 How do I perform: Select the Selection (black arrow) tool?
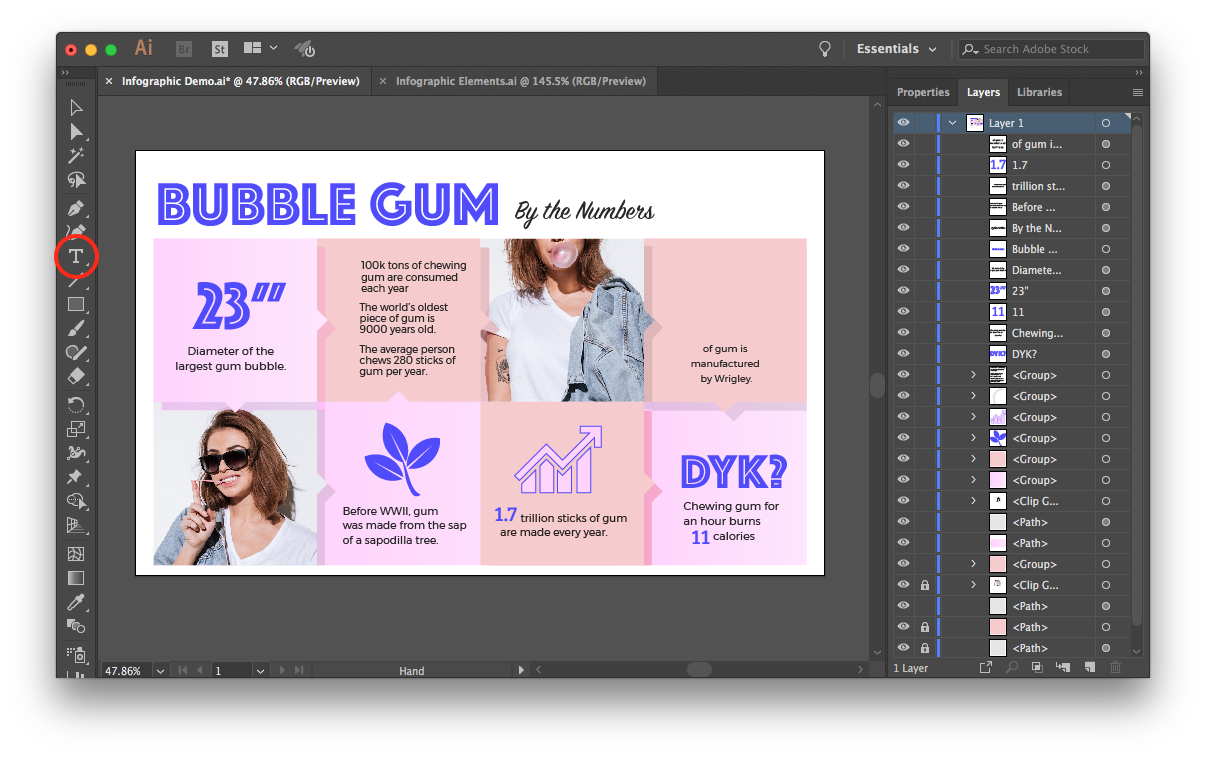click(76, 108)
